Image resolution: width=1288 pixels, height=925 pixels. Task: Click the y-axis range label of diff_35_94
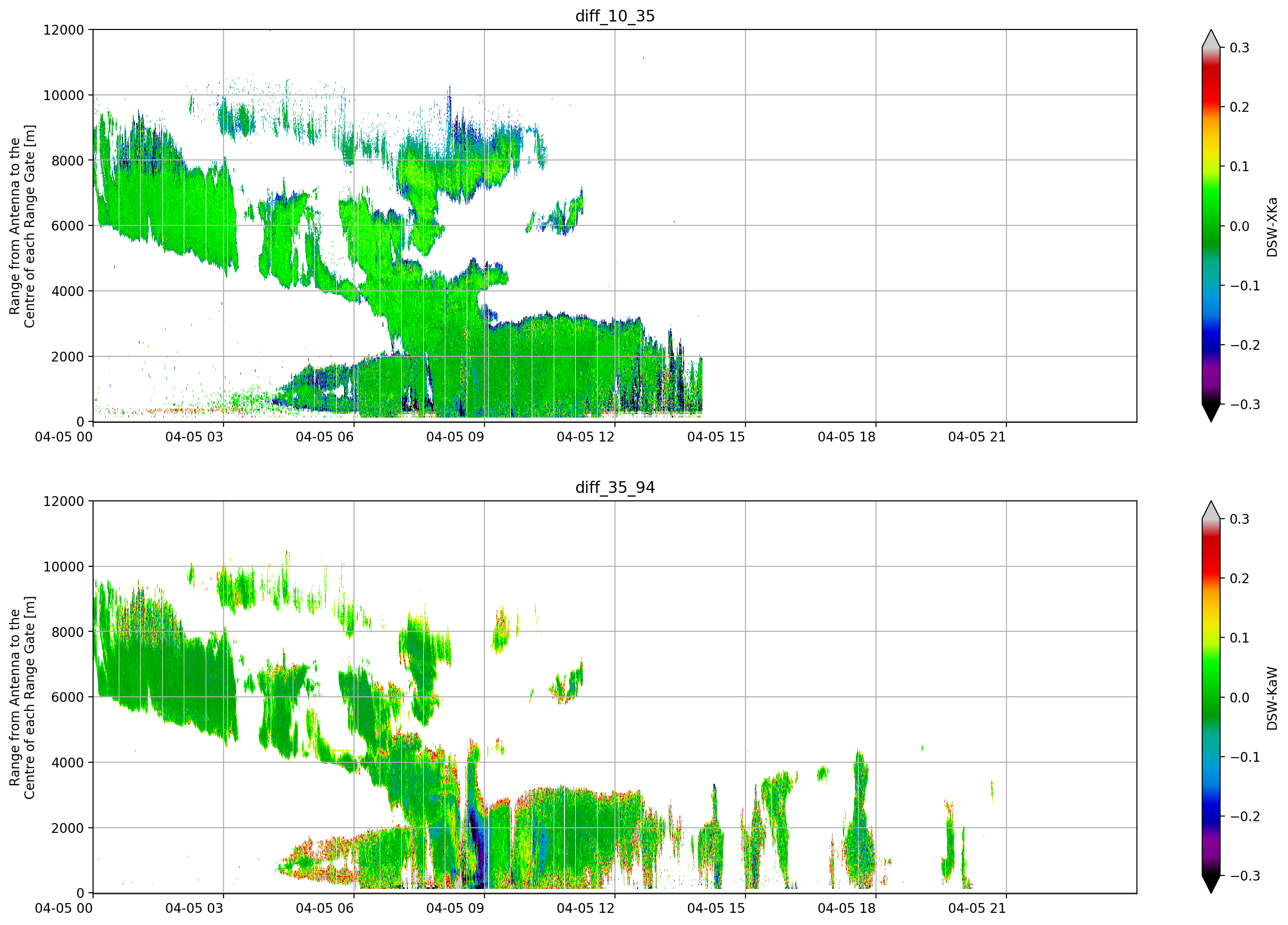[x=22, y=697]
